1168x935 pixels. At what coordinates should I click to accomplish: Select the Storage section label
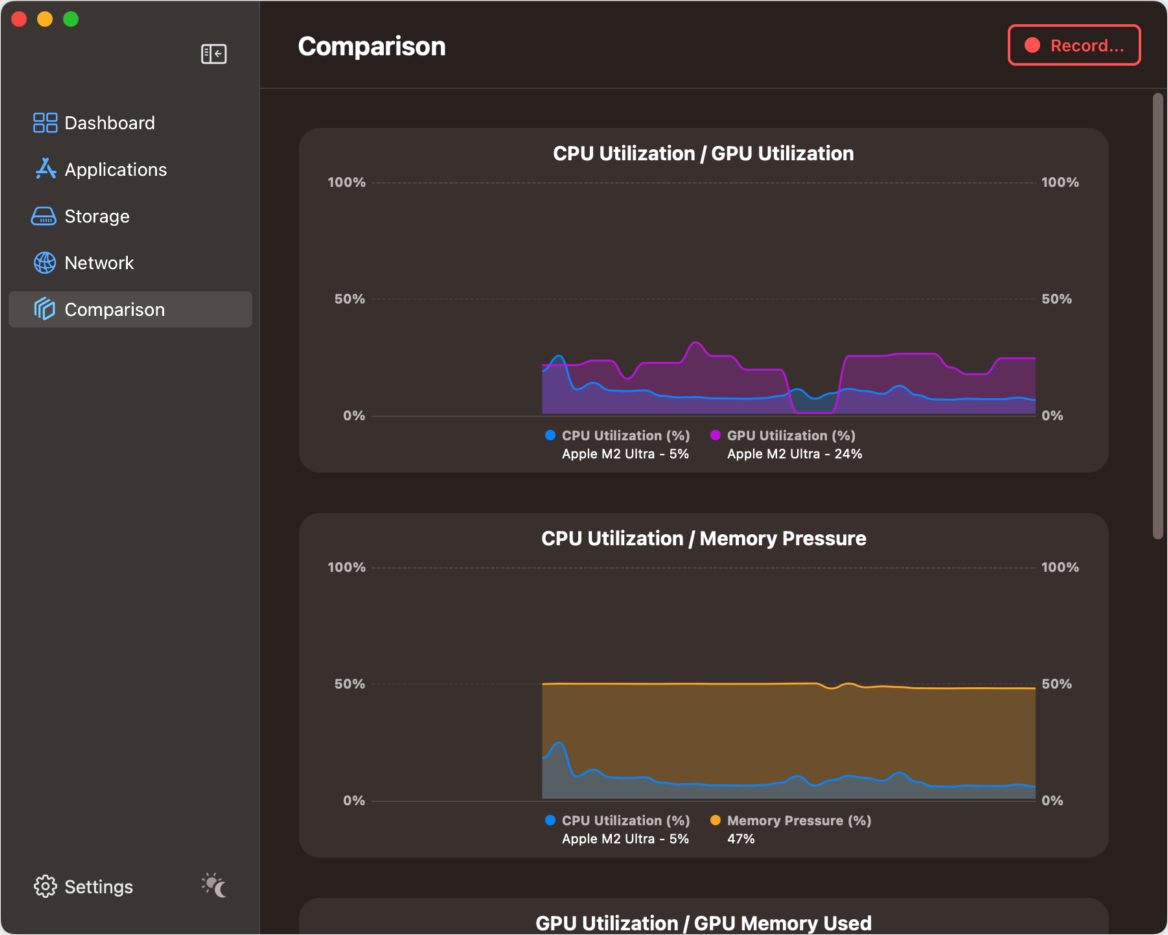click(97, 216)
